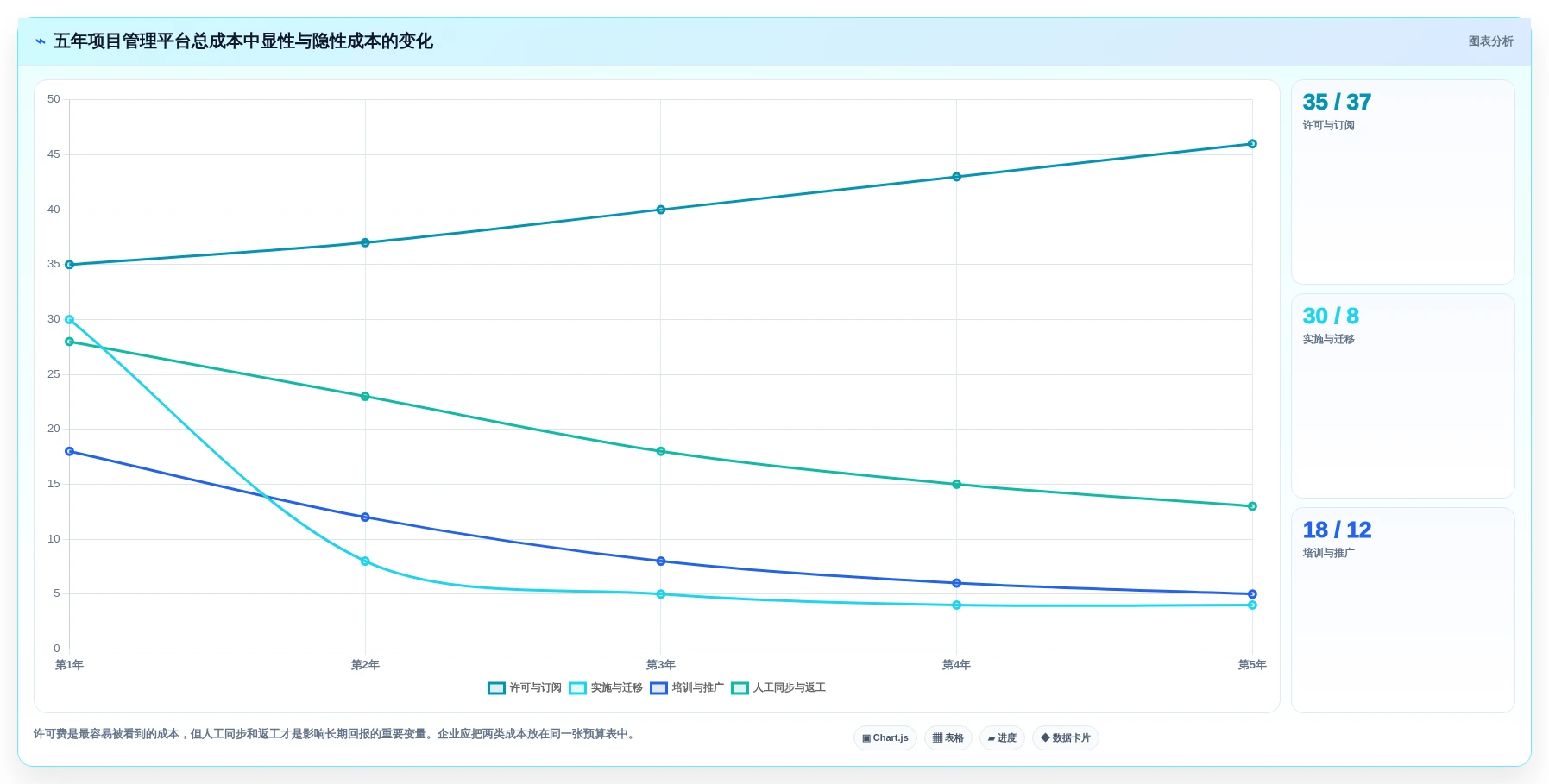This screenshot has width=1549, height=784.
Task: Click 许可与订阅 data point at 第5年
Action: tap(1252, 144)
